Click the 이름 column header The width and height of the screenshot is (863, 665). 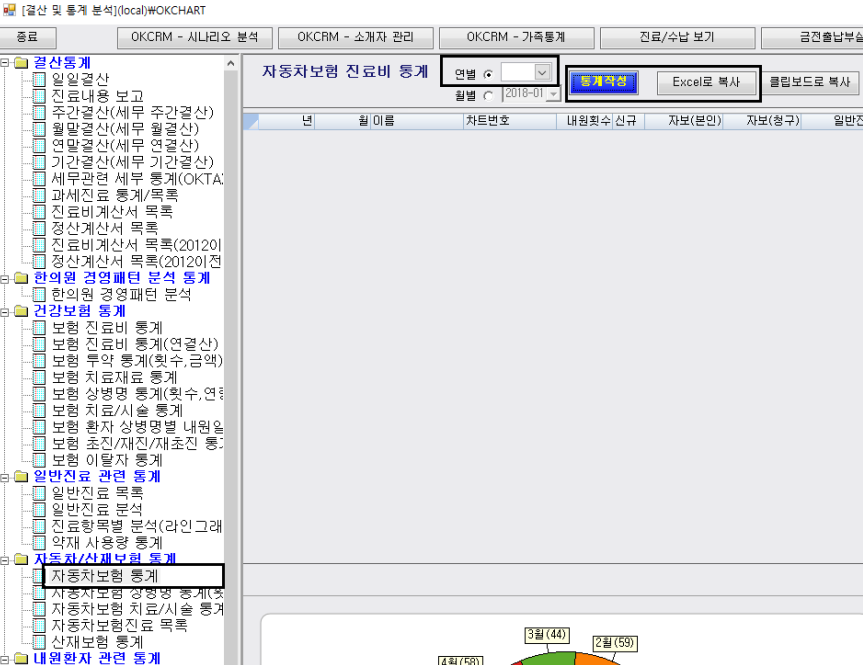point(417,121)
